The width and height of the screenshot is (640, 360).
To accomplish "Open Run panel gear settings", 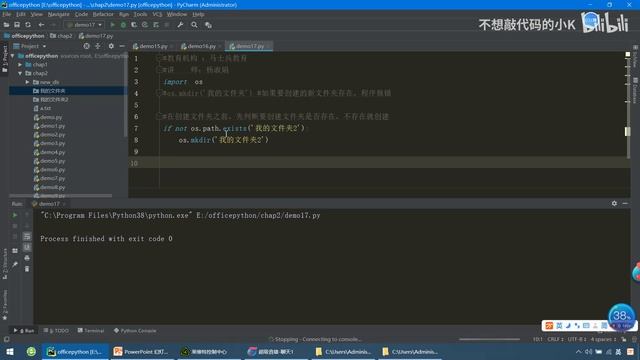I will tap(614, 203).
